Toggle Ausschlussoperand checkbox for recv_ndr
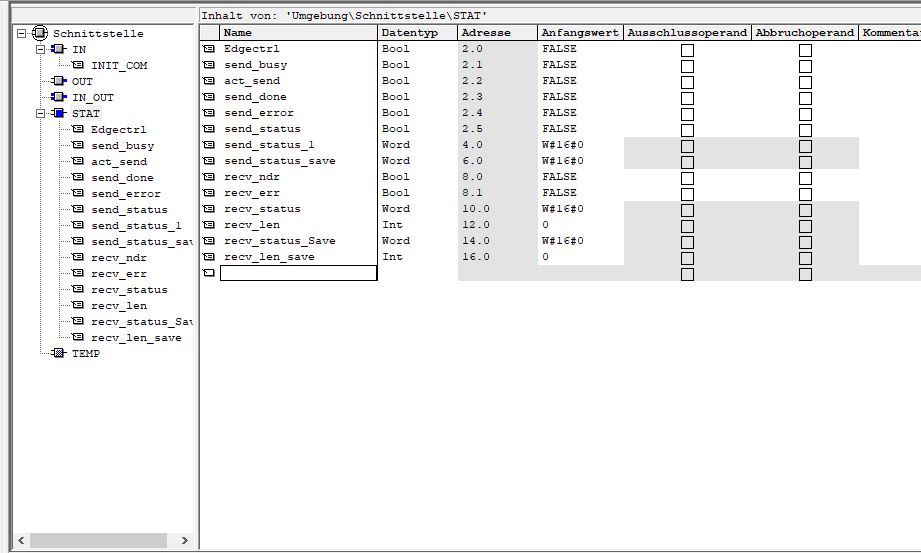921x553 pixels. pos(687,178)
